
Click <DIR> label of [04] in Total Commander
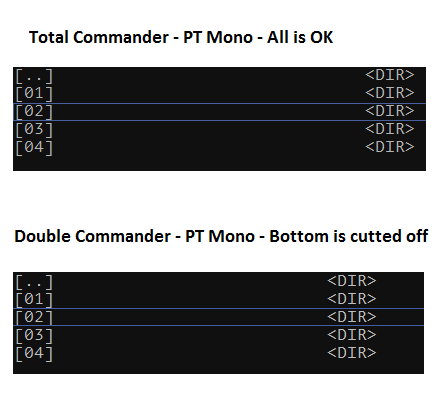(389, 147)
